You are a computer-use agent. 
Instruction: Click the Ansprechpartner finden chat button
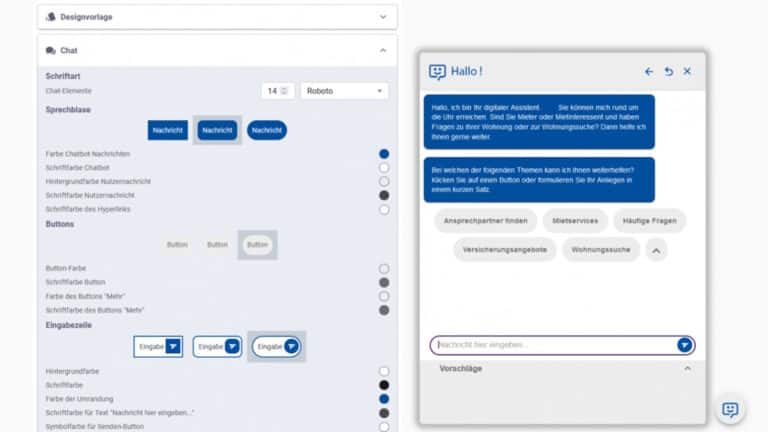485,221
